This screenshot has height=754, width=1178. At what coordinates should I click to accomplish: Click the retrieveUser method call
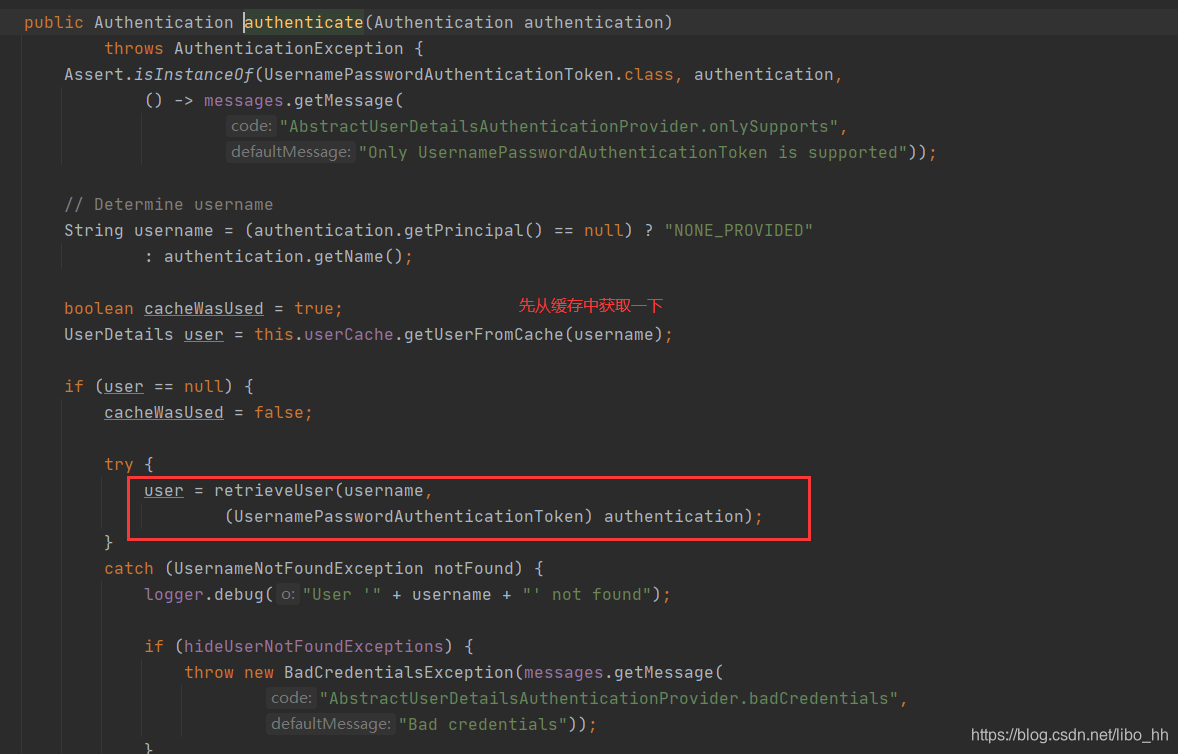tap(273, 490)
